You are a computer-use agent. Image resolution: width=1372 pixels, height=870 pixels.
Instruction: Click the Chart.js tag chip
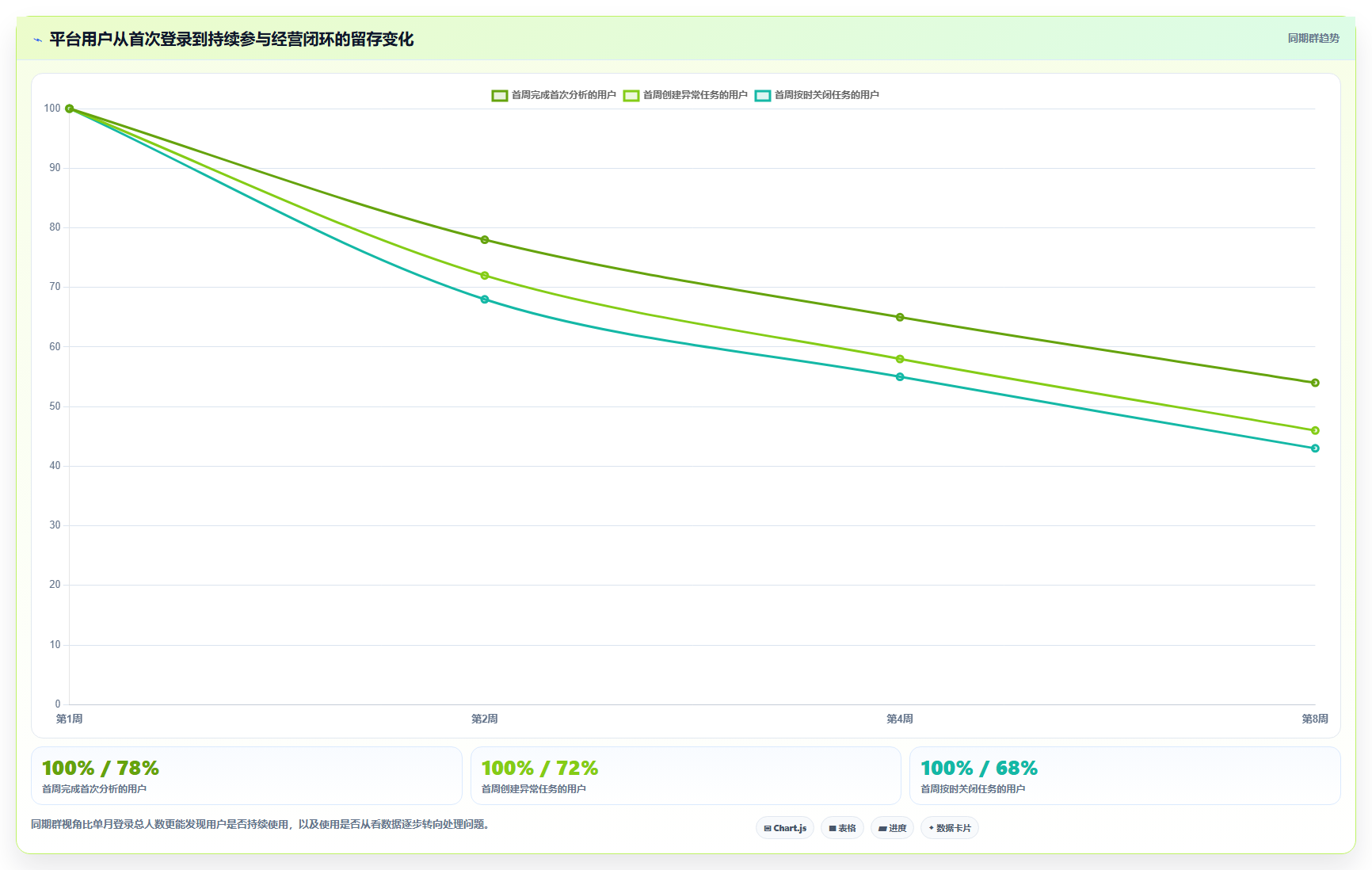tap(785, 828)
